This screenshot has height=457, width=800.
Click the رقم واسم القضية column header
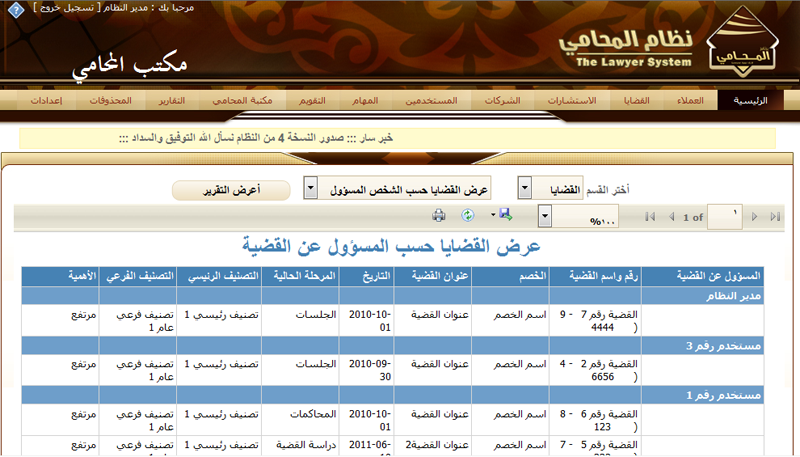click(x=595, y=276)
